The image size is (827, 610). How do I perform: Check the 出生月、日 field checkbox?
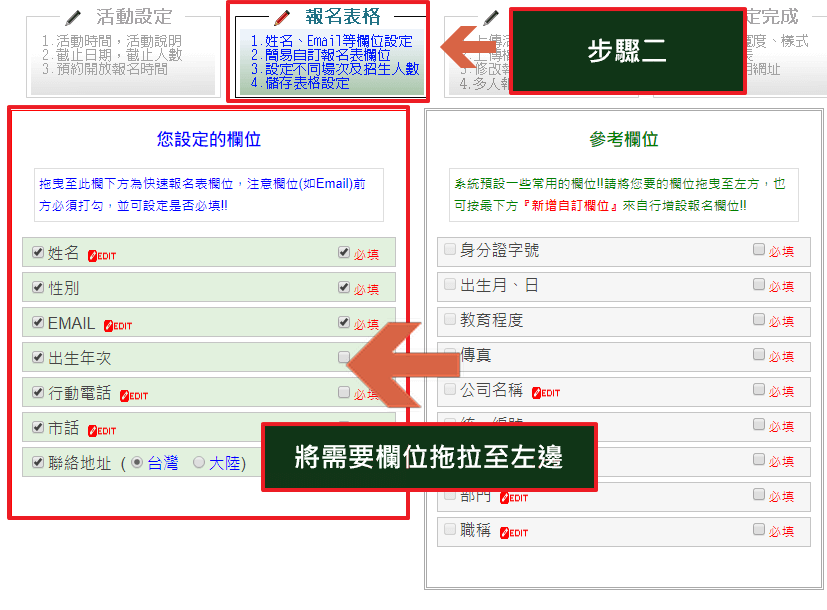tap(450, 284)
